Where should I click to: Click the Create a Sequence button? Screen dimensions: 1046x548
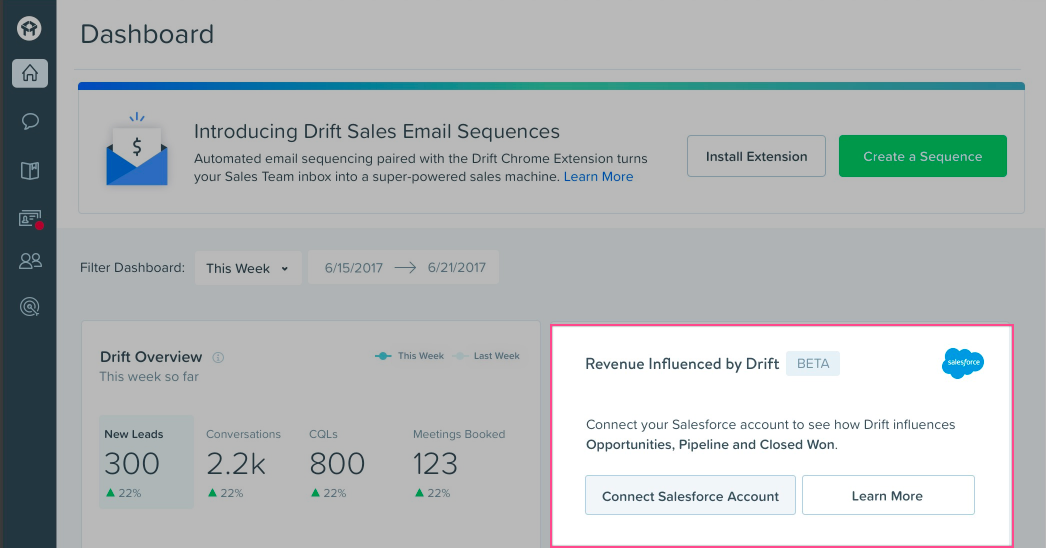click(x=923, y=156)
